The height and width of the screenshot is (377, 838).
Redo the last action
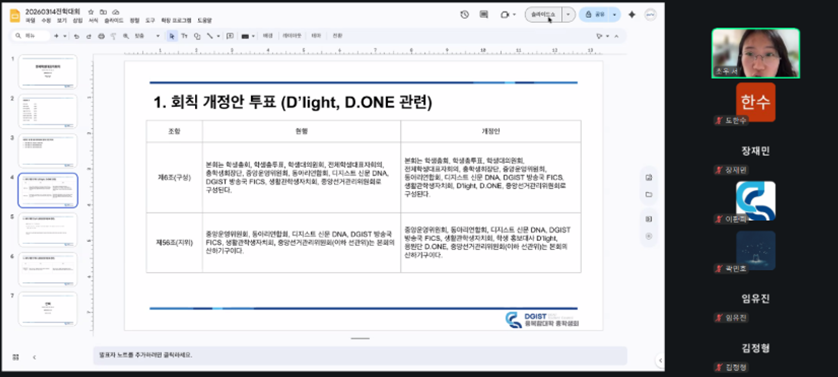pos(89,36)
